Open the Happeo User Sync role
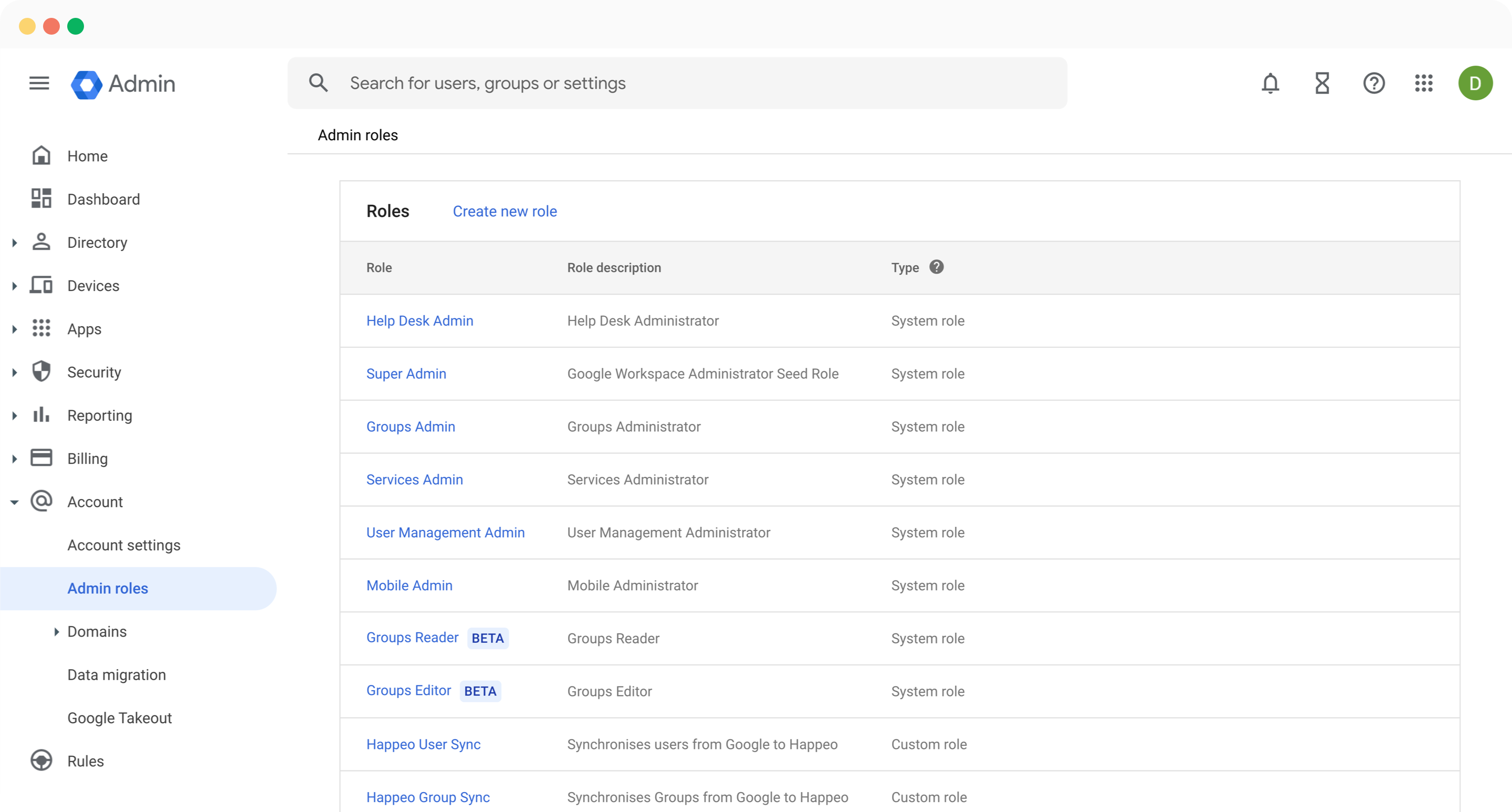Viewport: 1512px width, 812px height. (423, 744)
